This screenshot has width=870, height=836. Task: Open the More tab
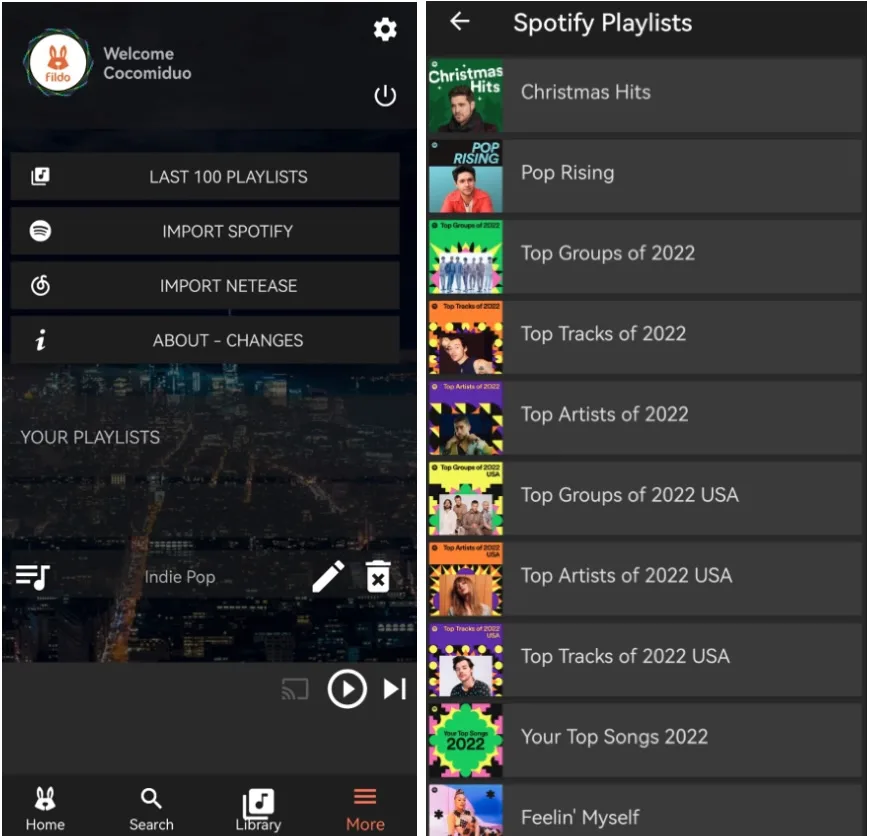pos(365,809)
